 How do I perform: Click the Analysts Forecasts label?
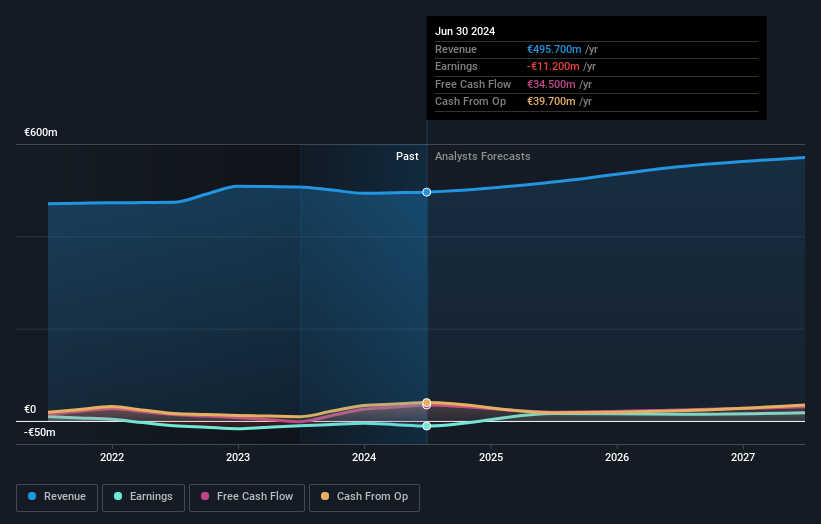482,157
